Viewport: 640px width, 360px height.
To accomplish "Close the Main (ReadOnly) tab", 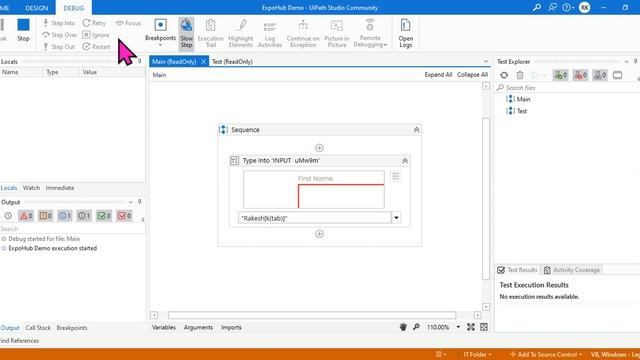I will tap(203, 62).
